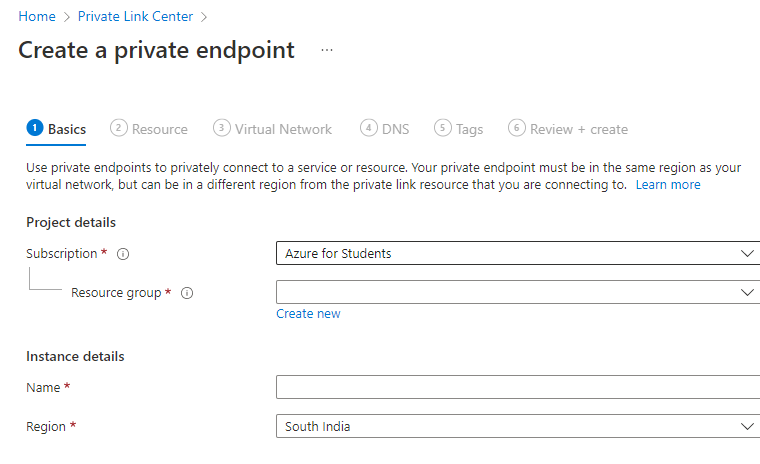Click the Subscription info icon
Viewport: 760px width, 464px height.
123,254
